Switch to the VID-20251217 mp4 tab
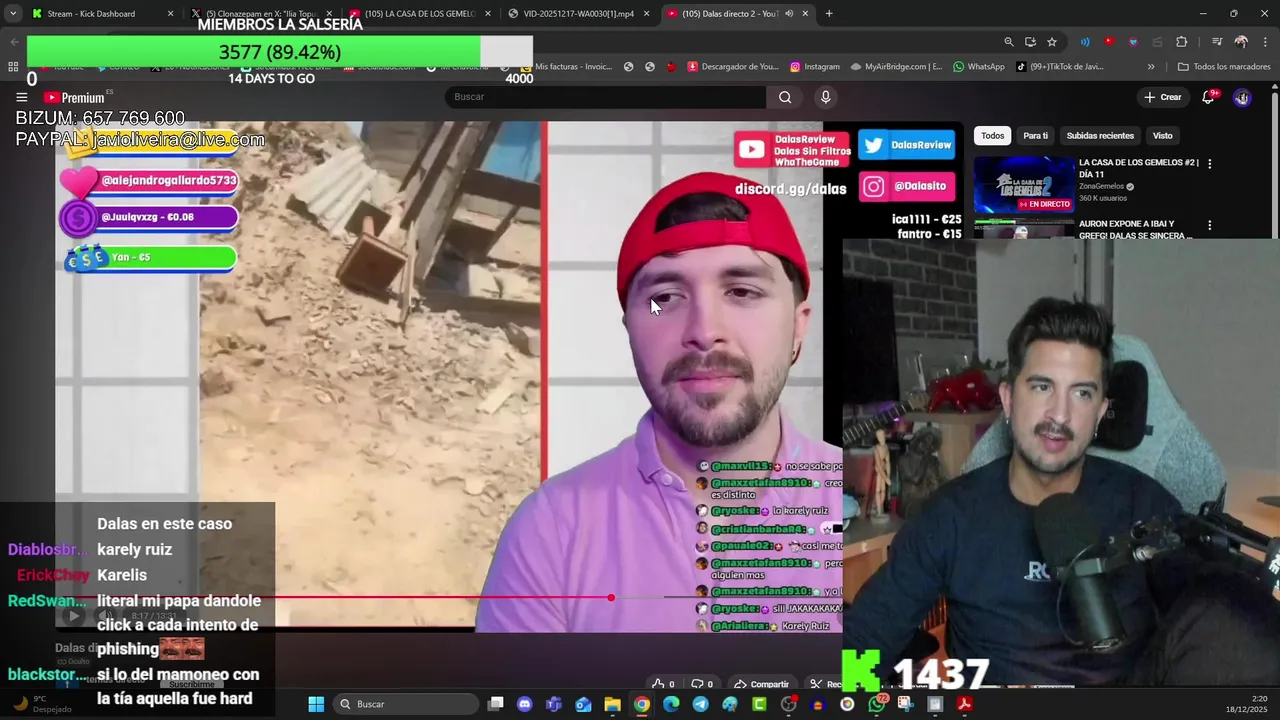Image resolution: width=1280 pixels, height=720 pixels. tap(578, 14)
